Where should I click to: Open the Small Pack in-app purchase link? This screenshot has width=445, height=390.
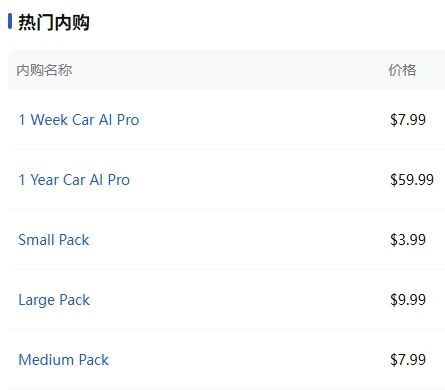[x=54, y=240]
